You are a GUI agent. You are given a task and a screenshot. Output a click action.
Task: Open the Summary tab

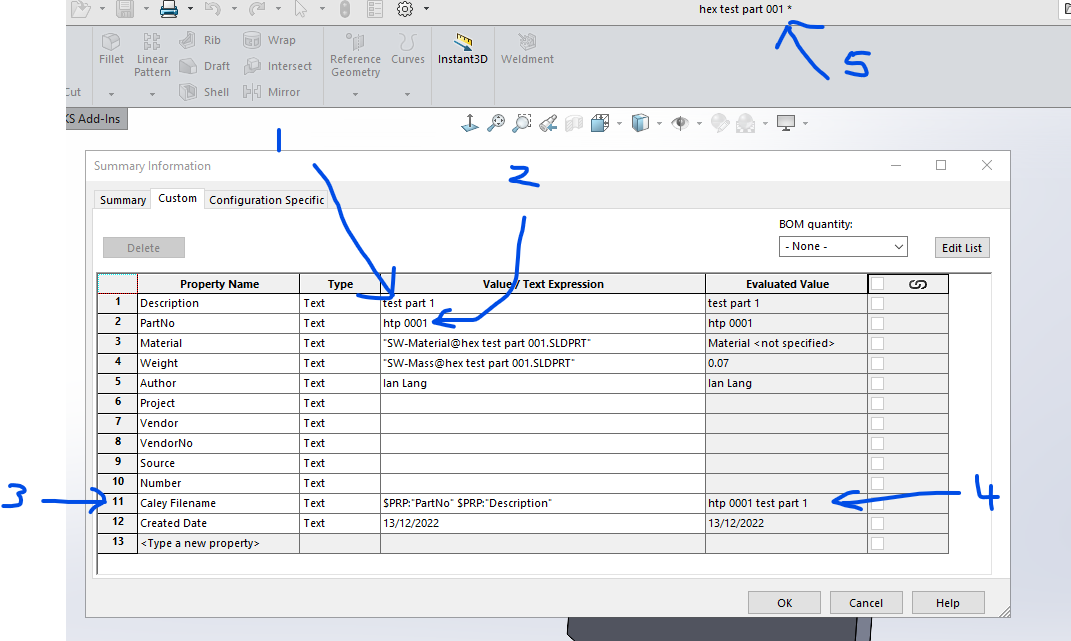click(x=122, y=200)
